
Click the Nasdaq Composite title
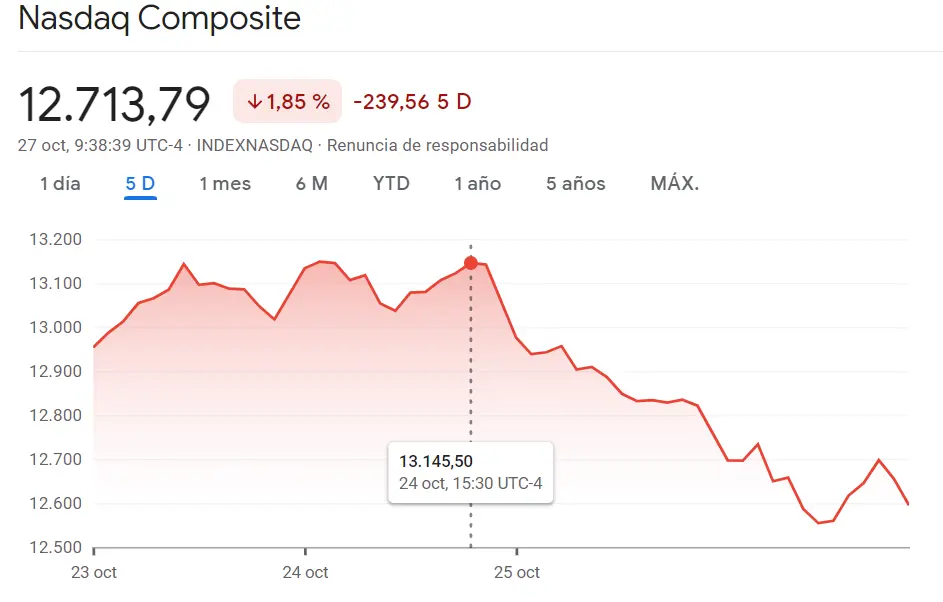tap(160, 19)
